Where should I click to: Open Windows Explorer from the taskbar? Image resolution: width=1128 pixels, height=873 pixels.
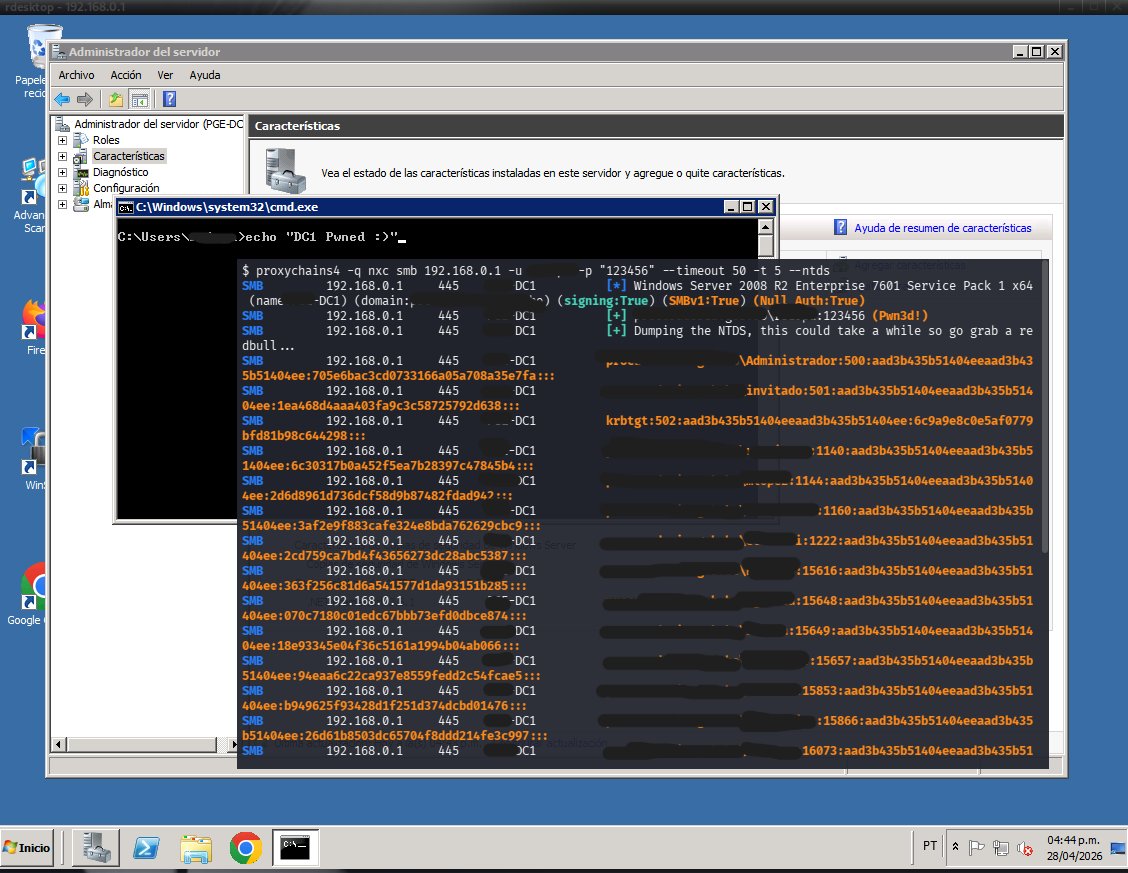click(x=196, y=848)
